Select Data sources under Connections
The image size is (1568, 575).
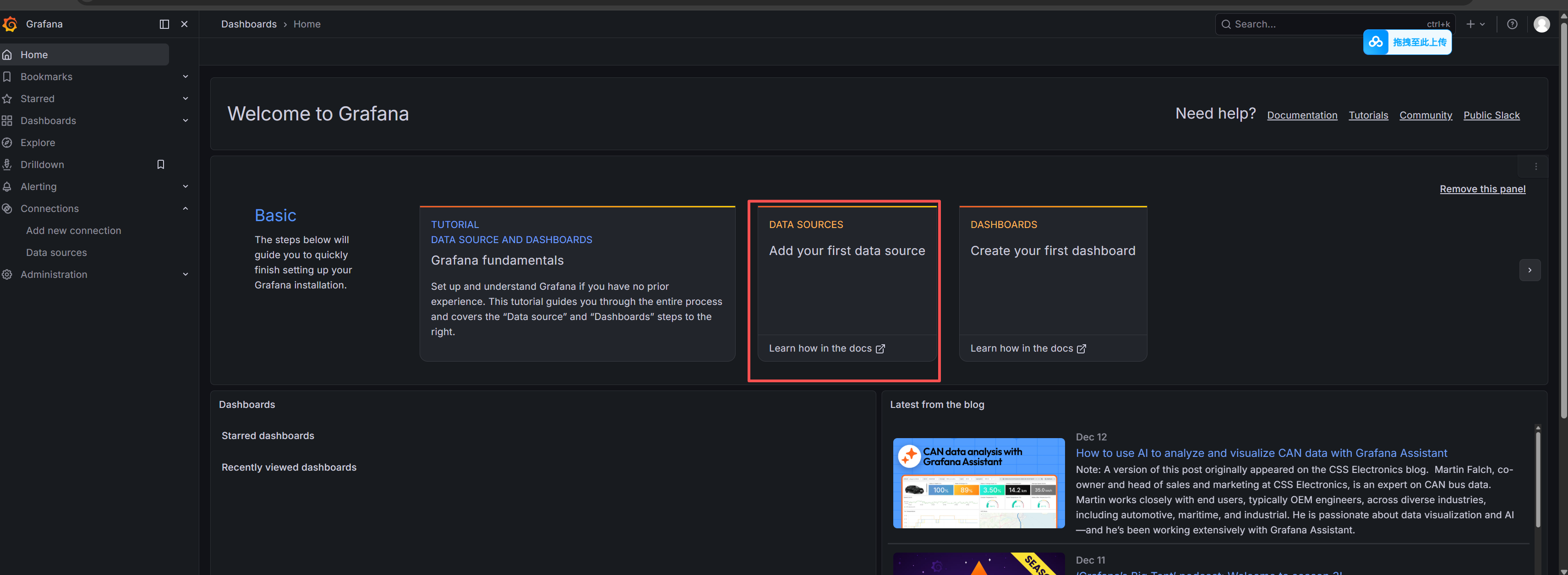[57, 253]
